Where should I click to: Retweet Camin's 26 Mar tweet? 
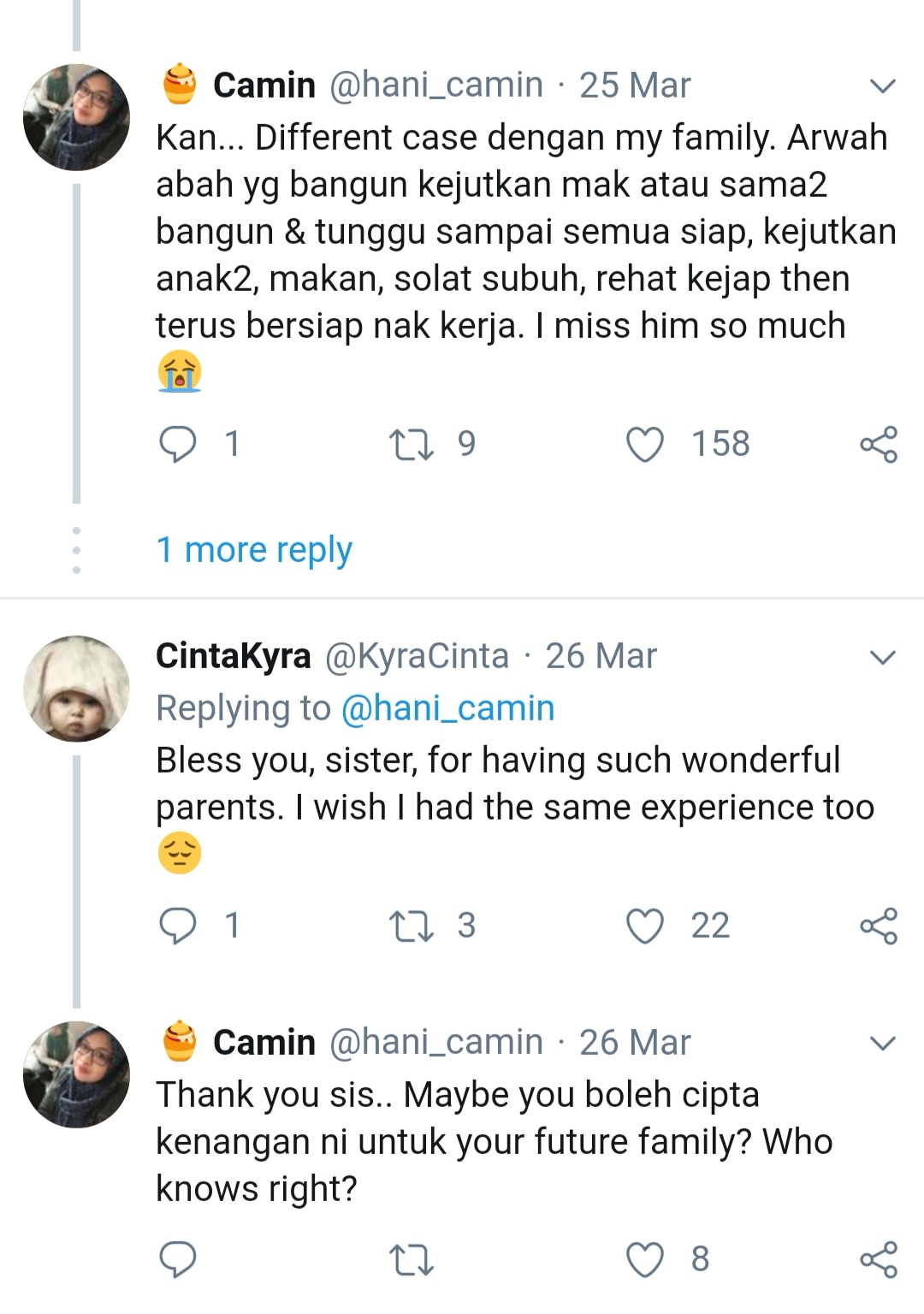(x=411, y=1260)
